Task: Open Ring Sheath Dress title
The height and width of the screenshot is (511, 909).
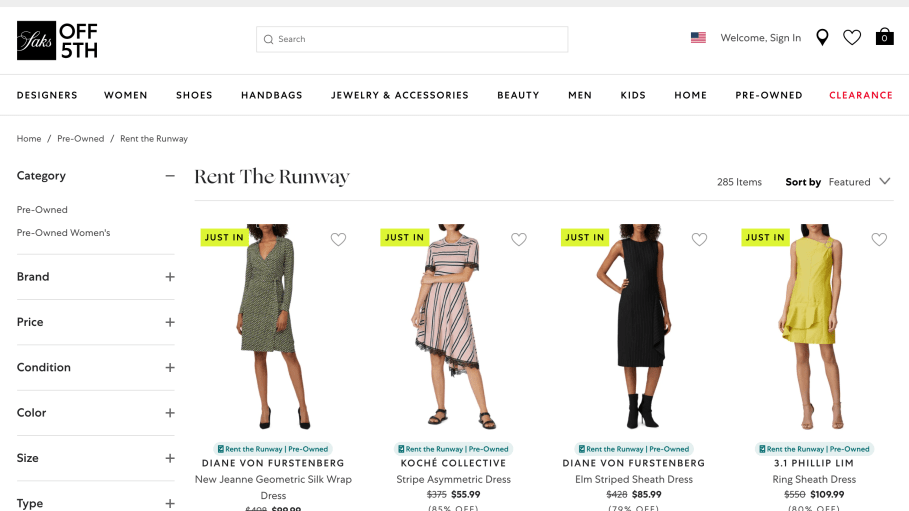Action: (814, 479)
